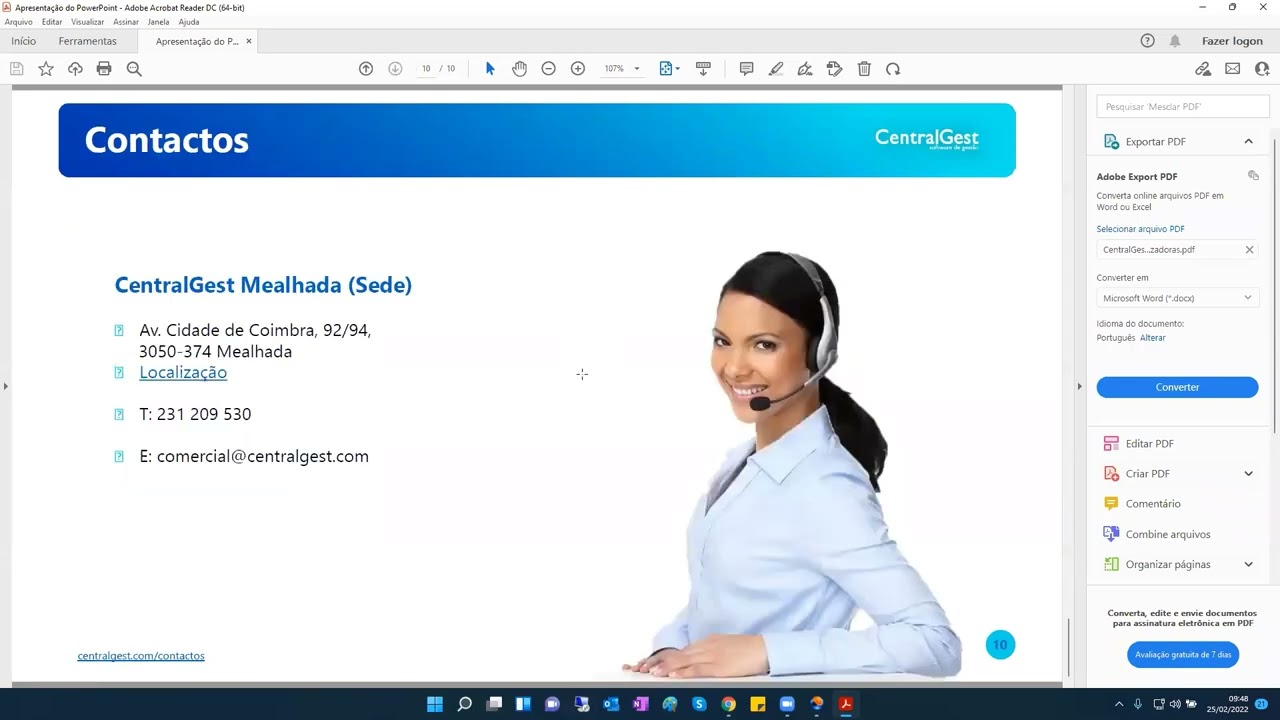Zoom in with plus button
Screen dimensions: 1280x720
[x=578, y=69]
